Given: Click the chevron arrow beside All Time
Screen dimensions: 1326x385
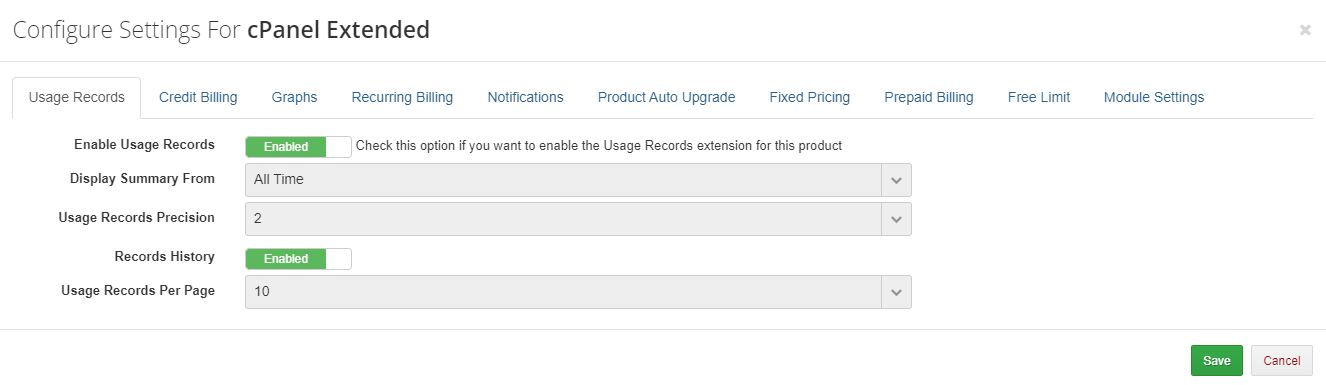Looking at the screenshot, I should pyautogui.click(x=896, y=180).
